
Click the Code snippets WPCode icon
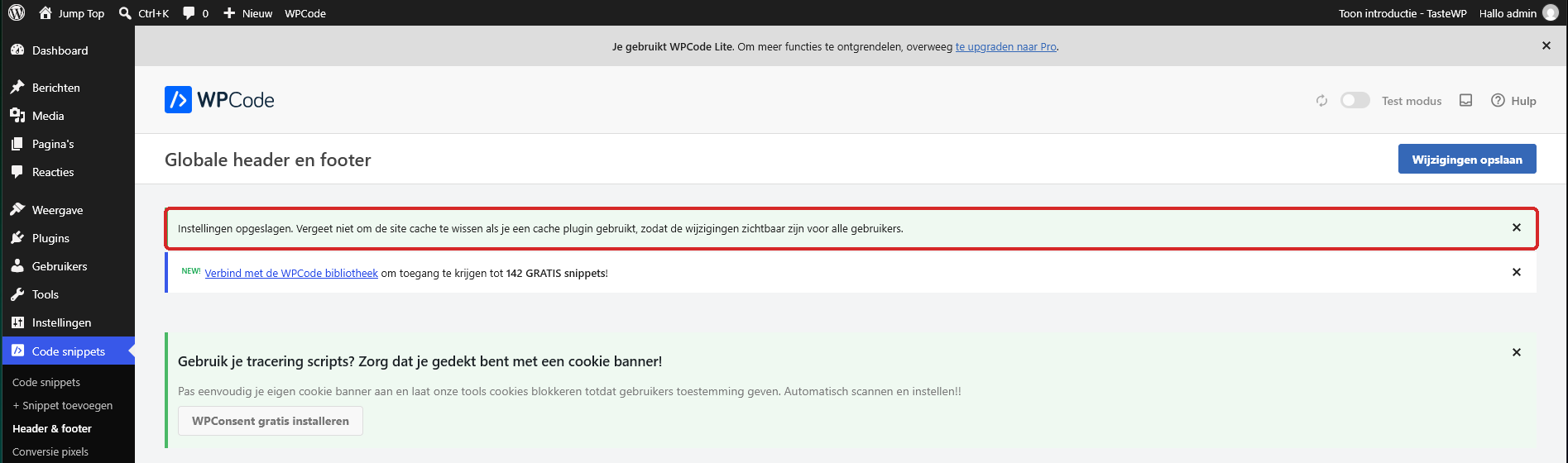[x=17, y=351]
